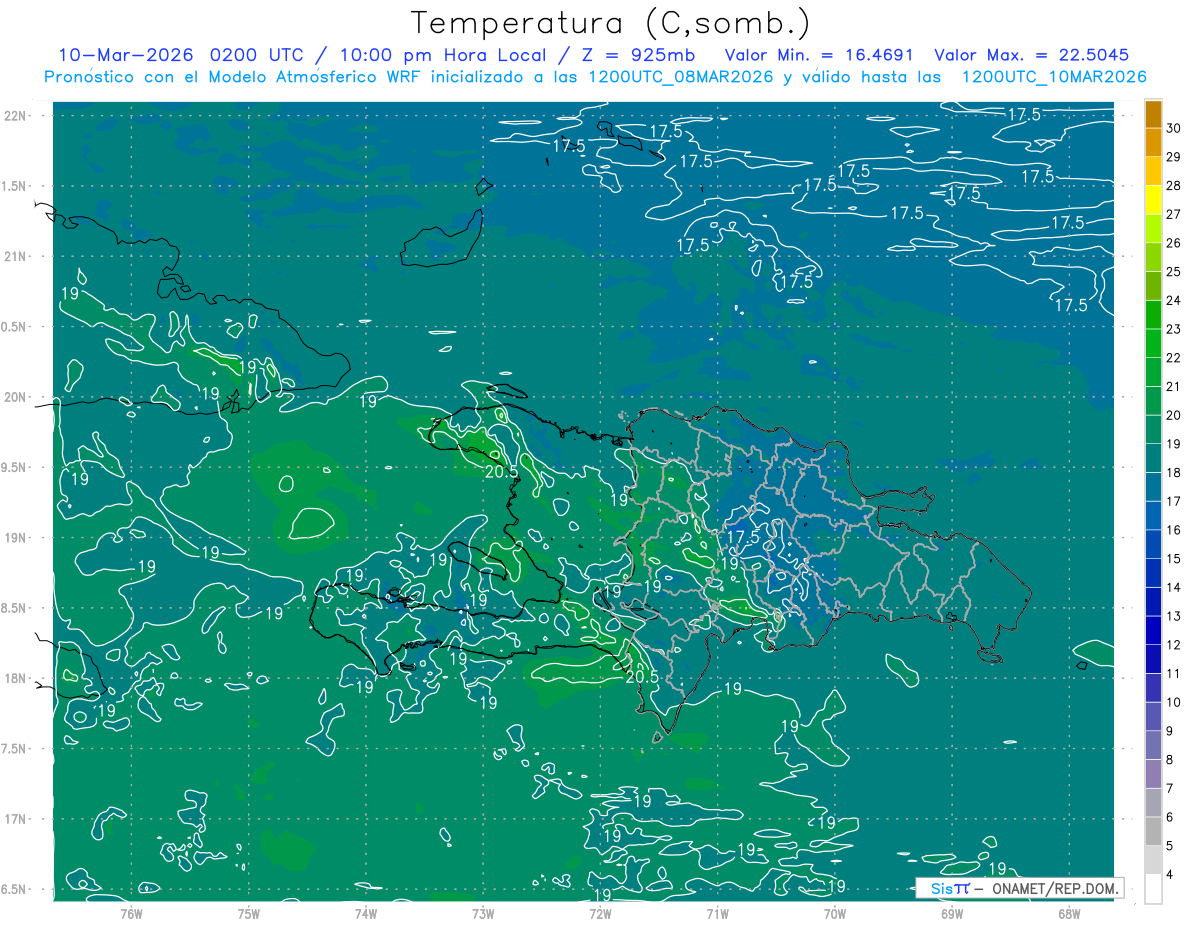Click the legend scale label "16"
Screen dimensions: 1200x927
click(x=1174, y=530)
